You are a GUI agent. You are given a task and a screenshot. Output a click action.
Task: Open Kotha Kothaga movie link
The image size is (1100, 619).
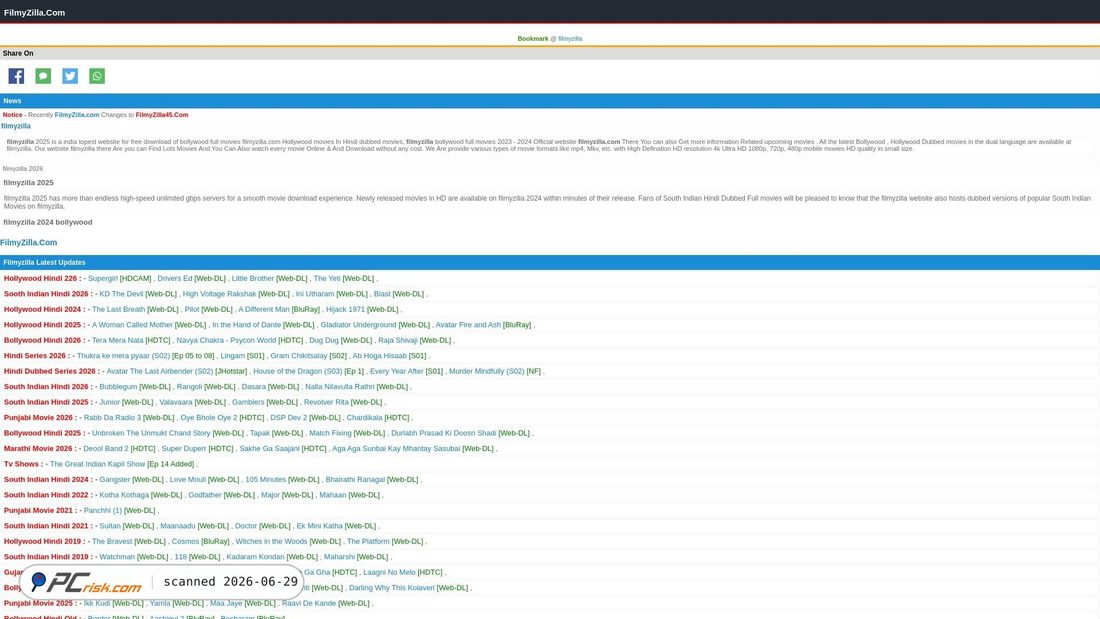click(x=124, y=495)
